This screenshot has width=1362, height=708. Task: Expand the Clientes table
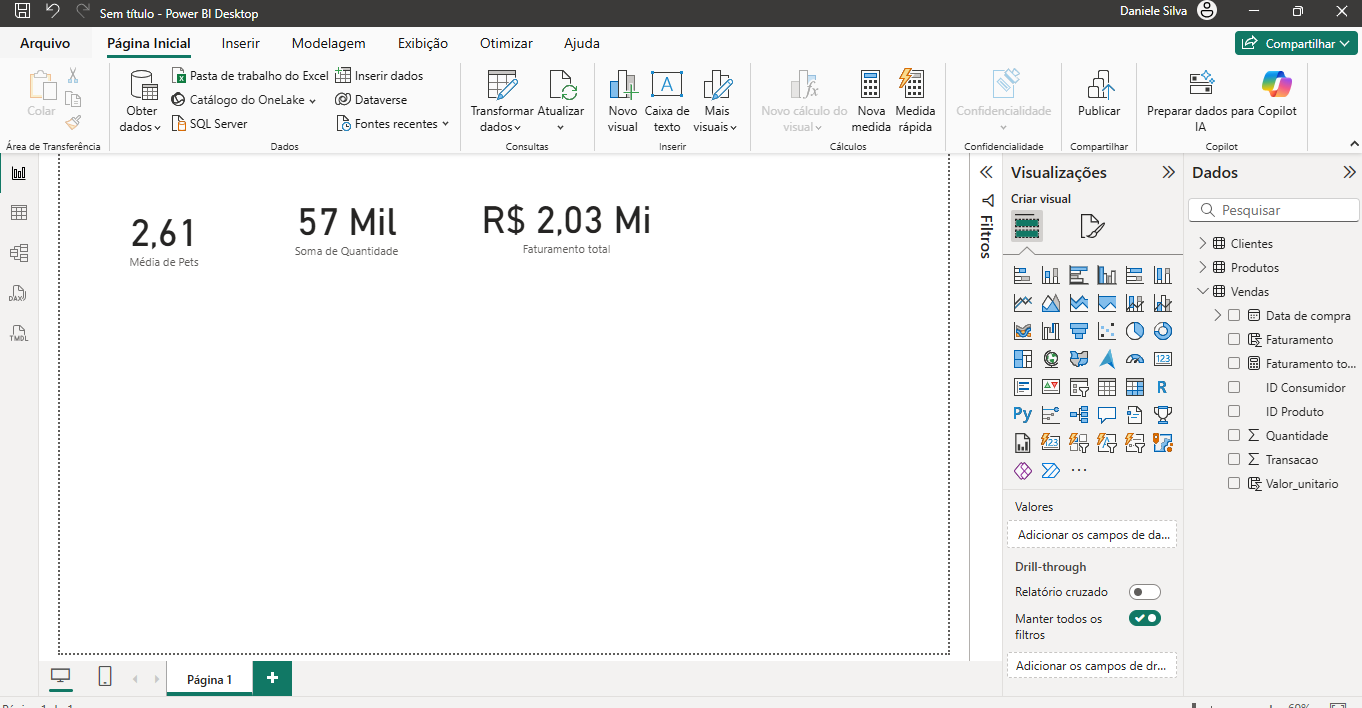[x=1202, y=244]
